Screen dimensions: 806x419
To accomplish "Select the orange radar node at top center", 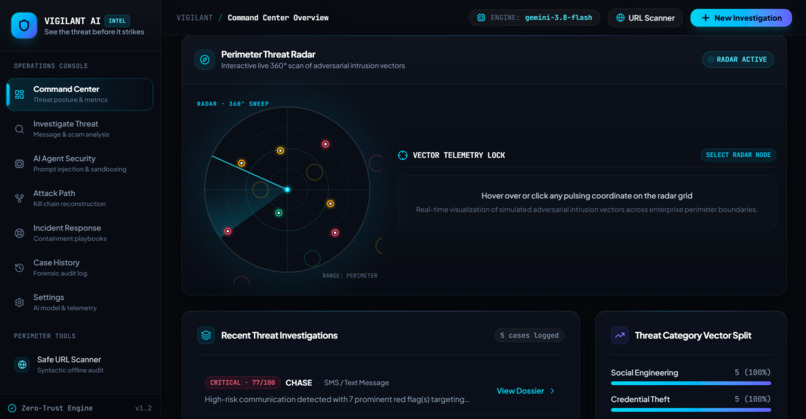I will click(x=280, y=151).
